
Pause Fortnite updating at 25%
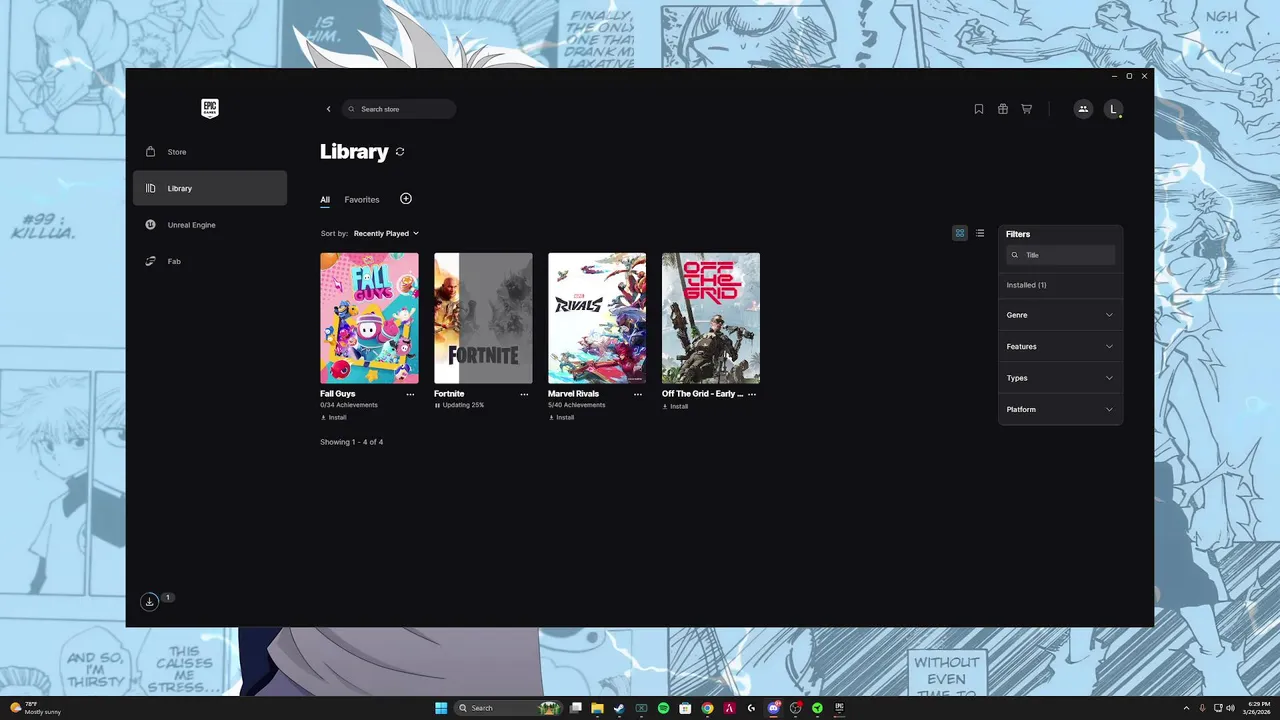pyautogui.click(x=459, y=405)
